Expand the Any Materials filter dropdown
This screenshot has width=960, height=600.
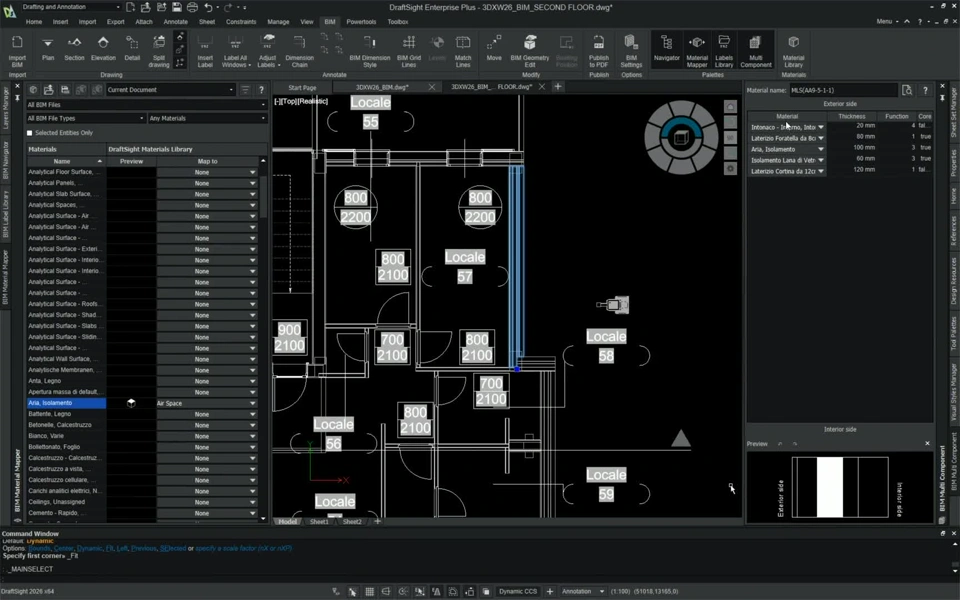[x=208, y=118]
